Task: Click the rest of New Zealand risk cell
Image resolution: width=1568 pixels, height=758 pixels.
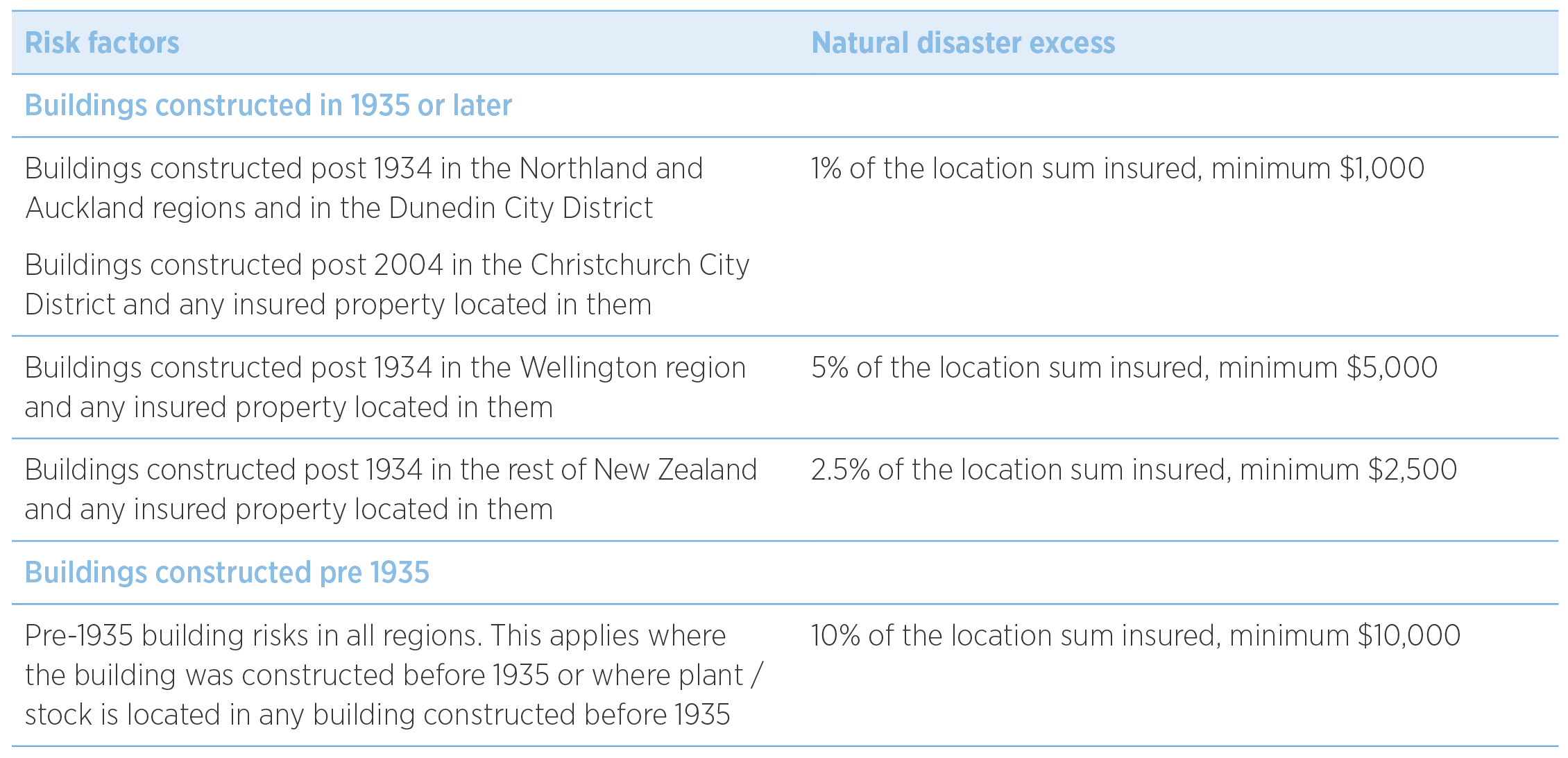Action: coord(390,489)
